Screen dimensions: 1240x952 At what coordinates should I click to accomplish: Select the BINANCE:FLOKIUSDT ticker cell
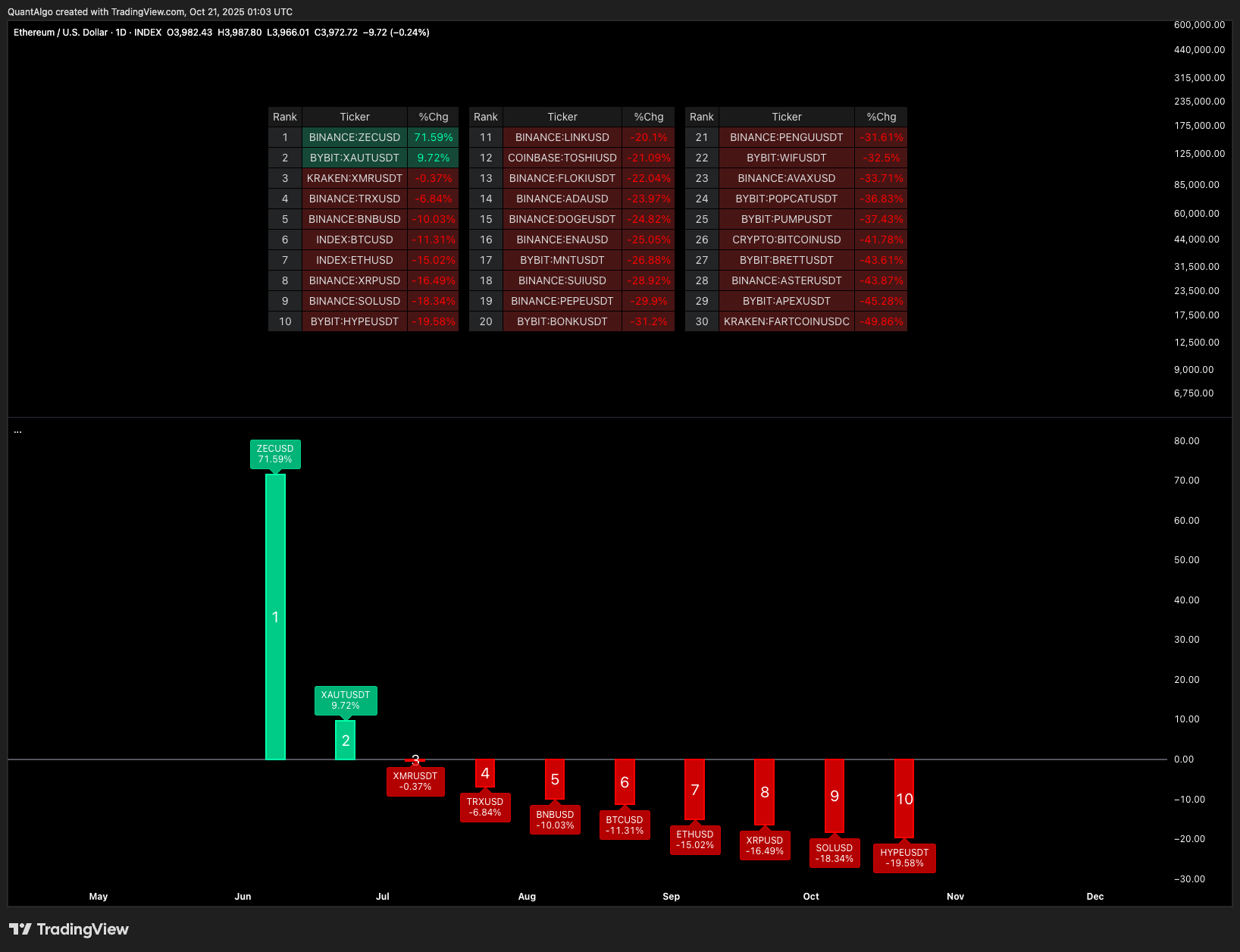click(562, 178)
